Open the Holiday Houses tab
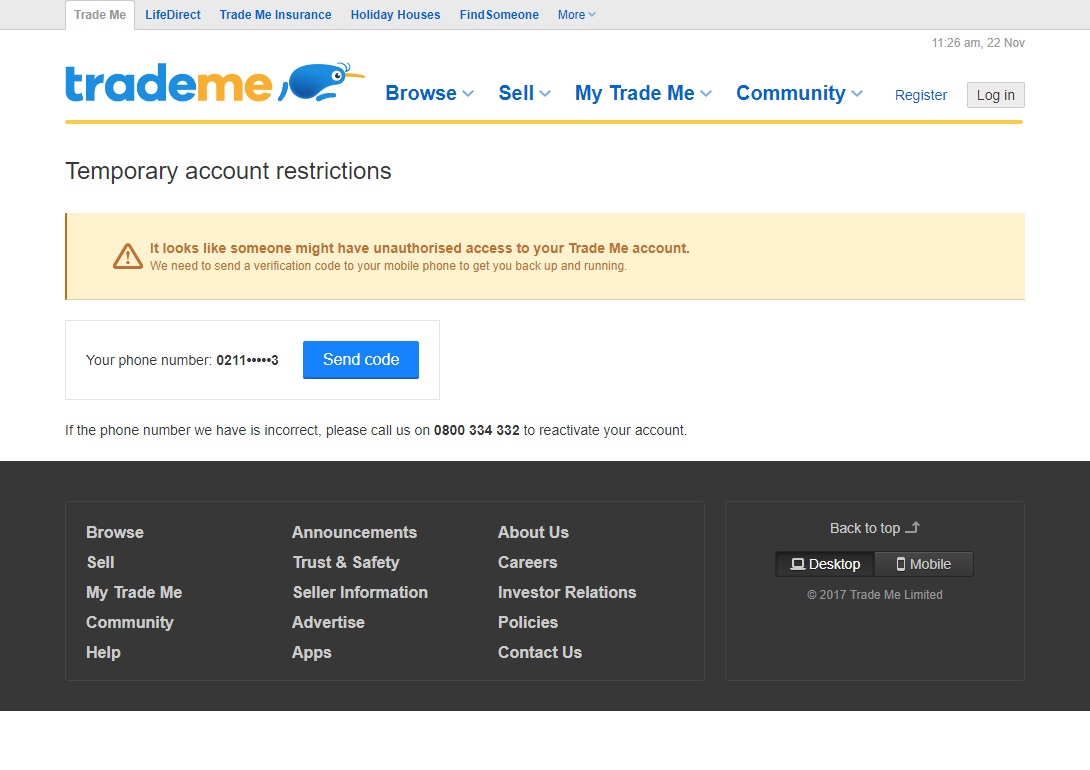The image size is (1090, 770). pos(395,15)
